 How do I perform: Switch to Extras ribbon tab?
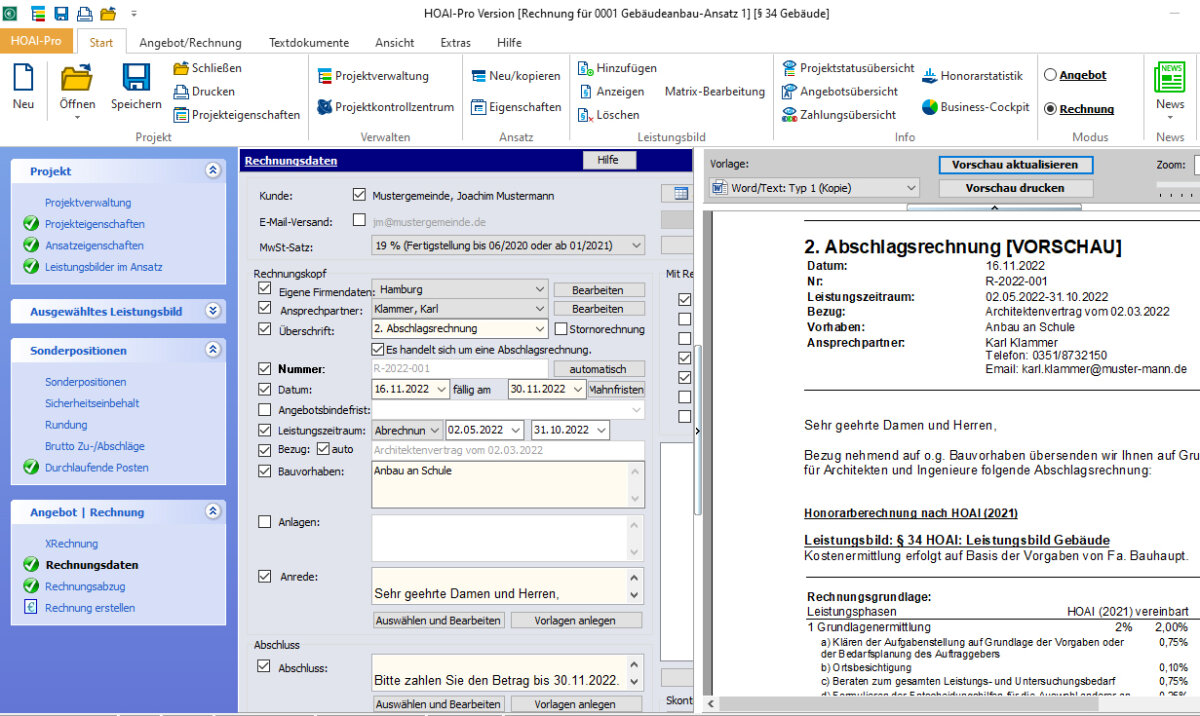(x=456, y=43)
